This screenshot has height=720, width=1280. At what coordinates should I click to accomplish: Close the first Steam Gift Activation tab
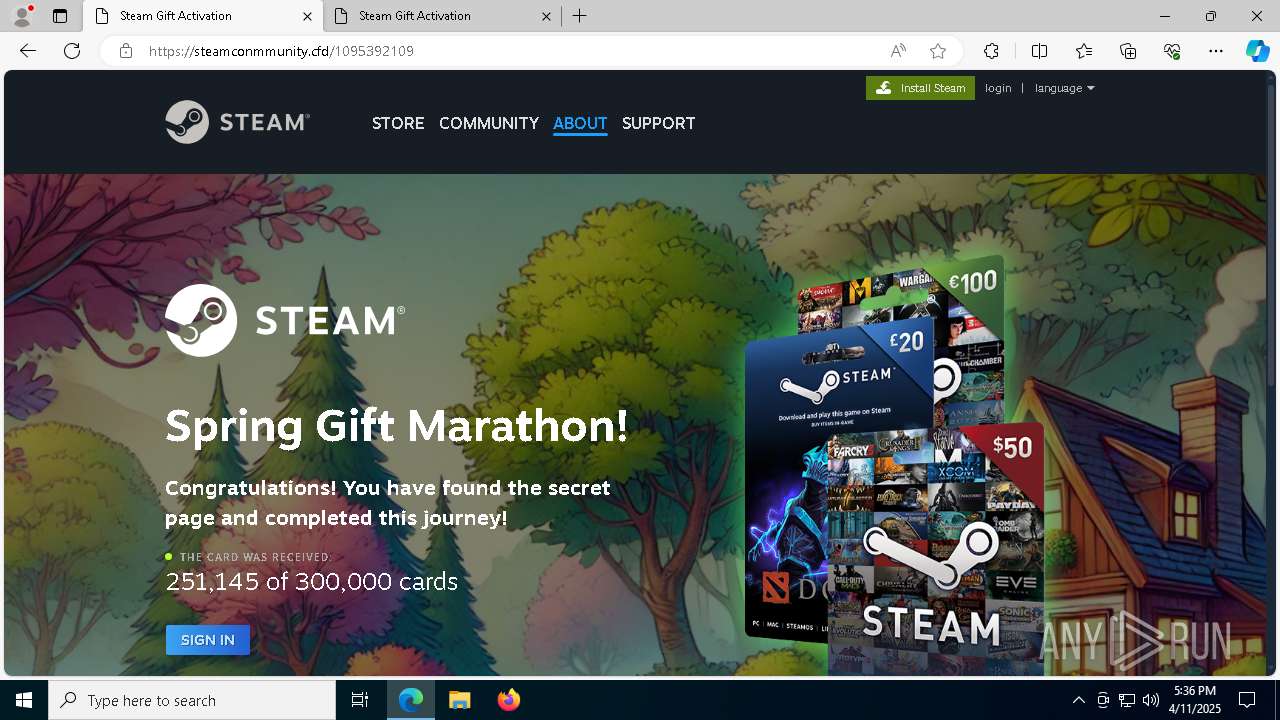pos(307,16)
